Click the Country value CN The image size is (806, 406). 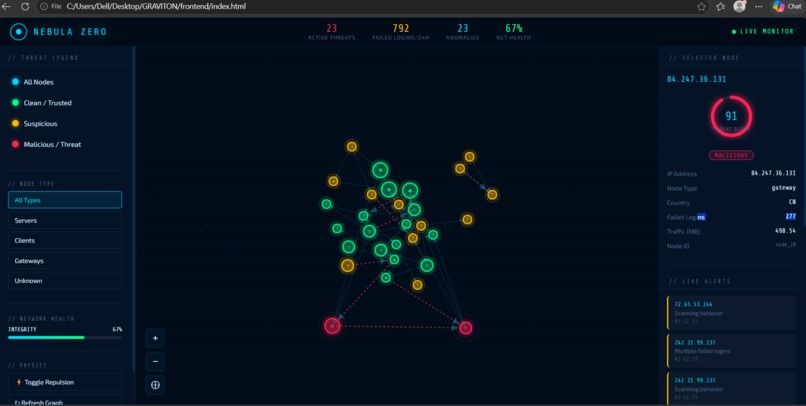[792, 202]
